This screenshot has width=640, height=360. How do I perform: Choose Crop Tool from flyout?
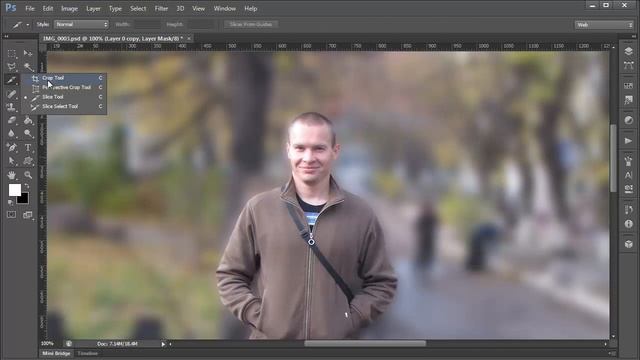tap(64, 78)
